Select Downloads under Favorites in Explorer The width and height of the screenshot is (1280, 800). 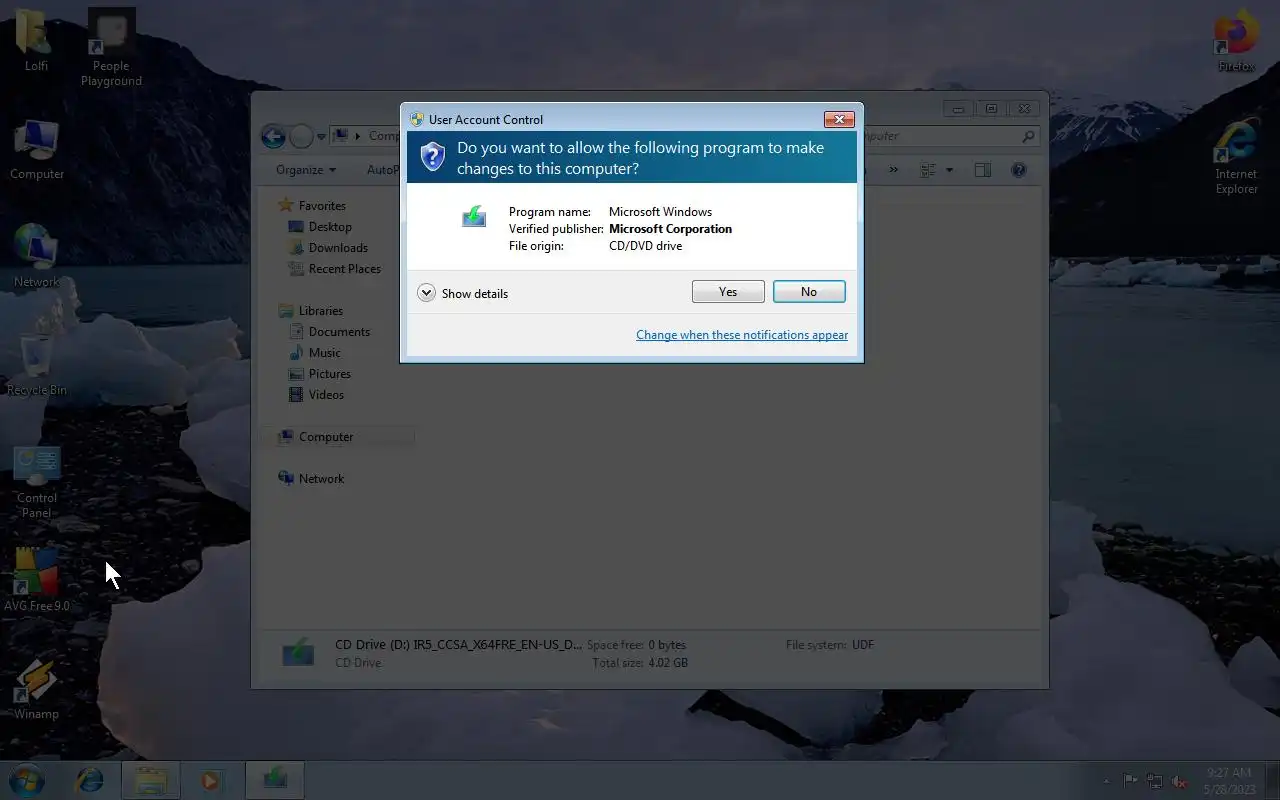click(x=328, y=248)
